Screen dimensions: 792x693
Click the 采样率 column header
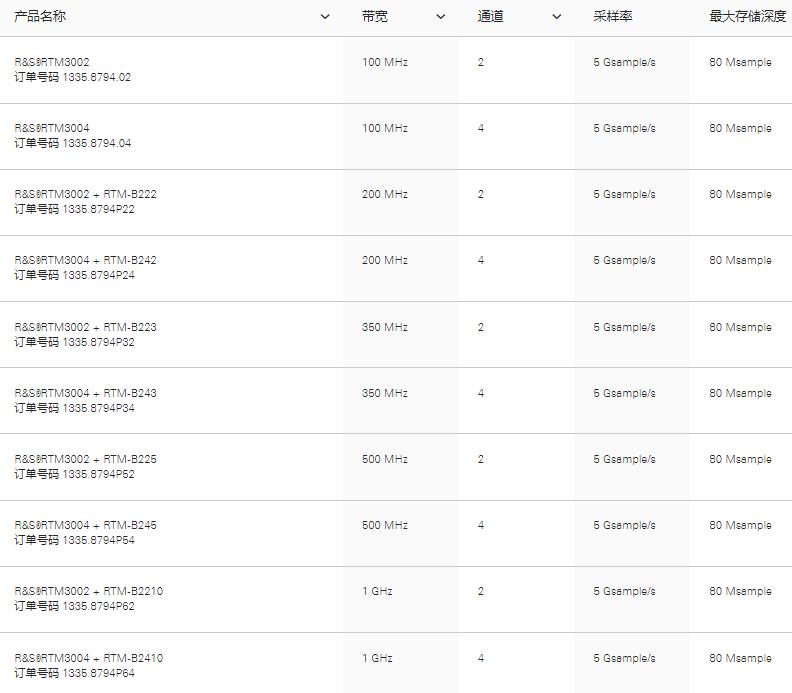612,17
